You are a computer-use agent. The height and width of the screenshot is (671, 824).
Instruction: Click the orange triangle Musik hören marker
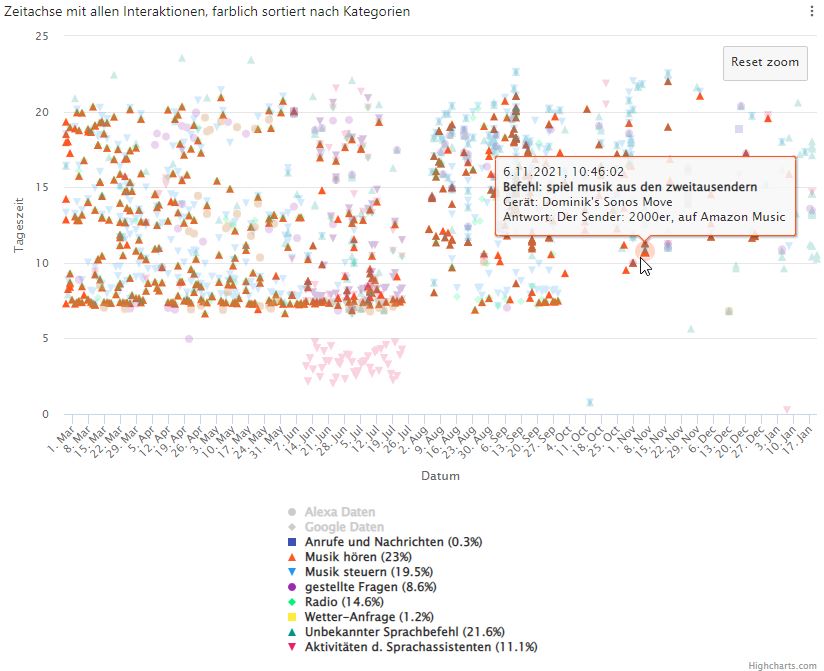click(x=292, y=556)
